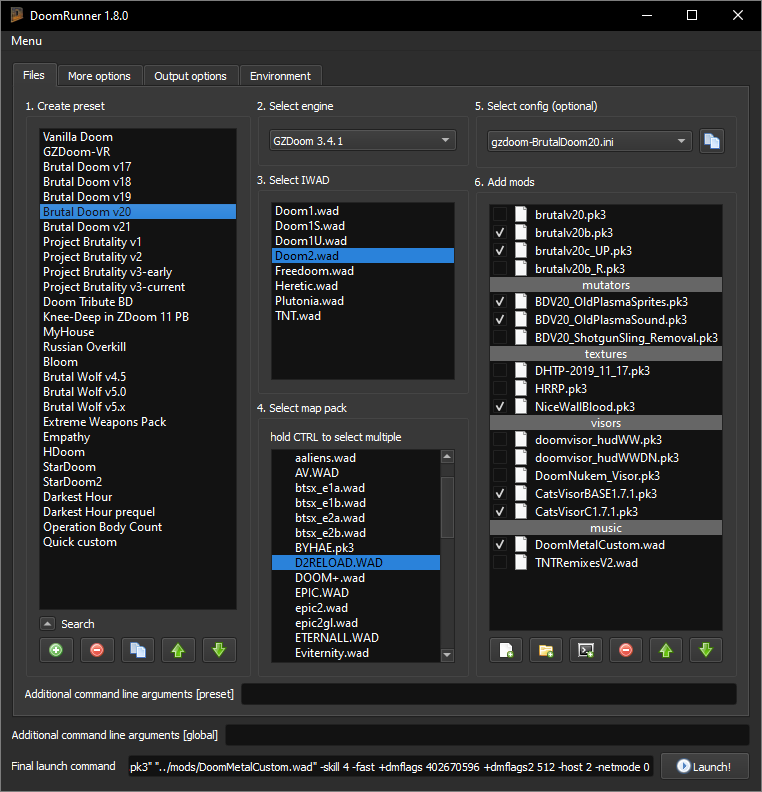Image resolution: width=762 pixels, height=792 pixels.
Task: Move preset up in list
Action: 178,650
